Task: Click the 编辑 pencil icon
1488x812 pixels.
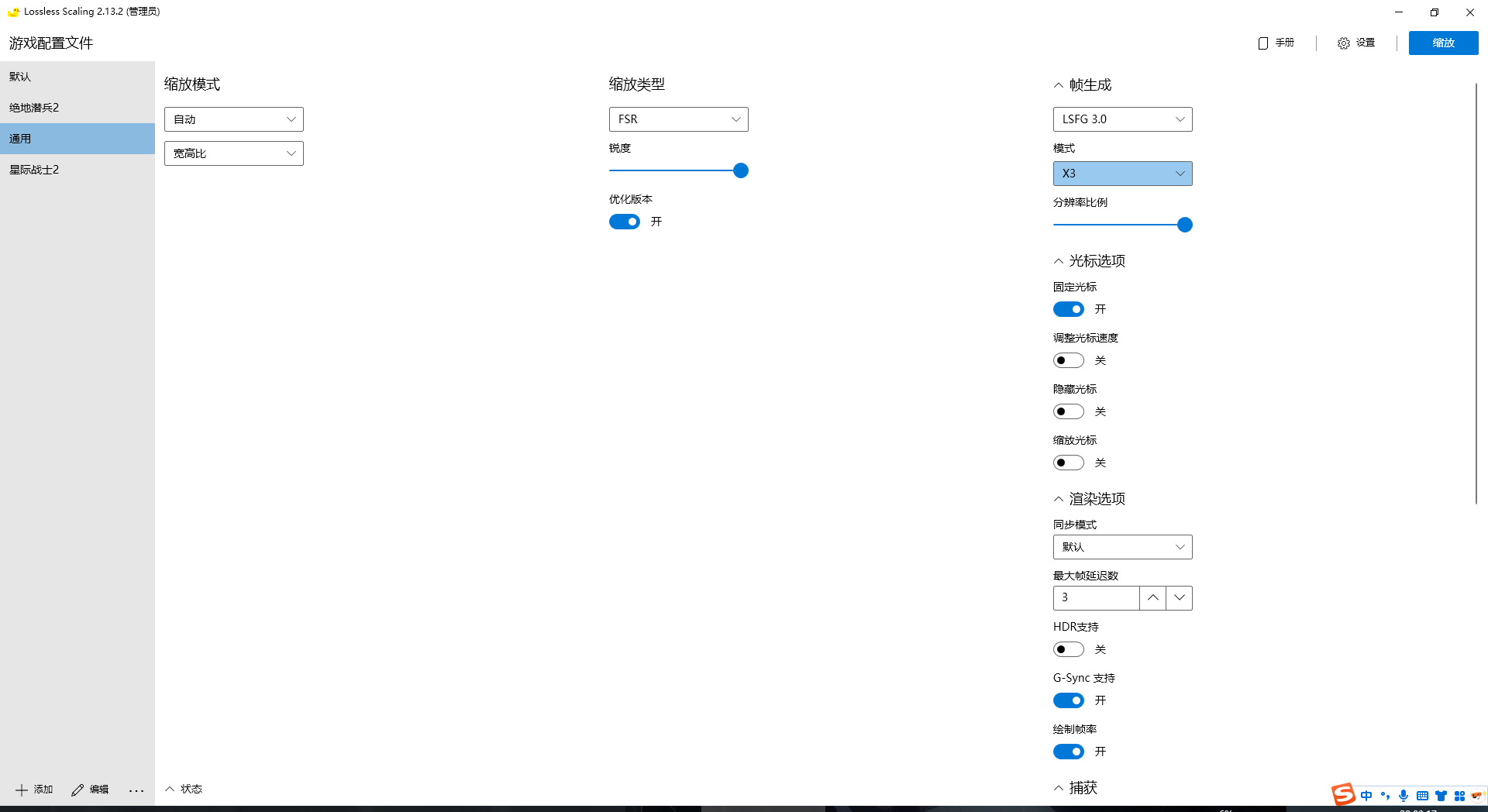Action: (77, 790)
